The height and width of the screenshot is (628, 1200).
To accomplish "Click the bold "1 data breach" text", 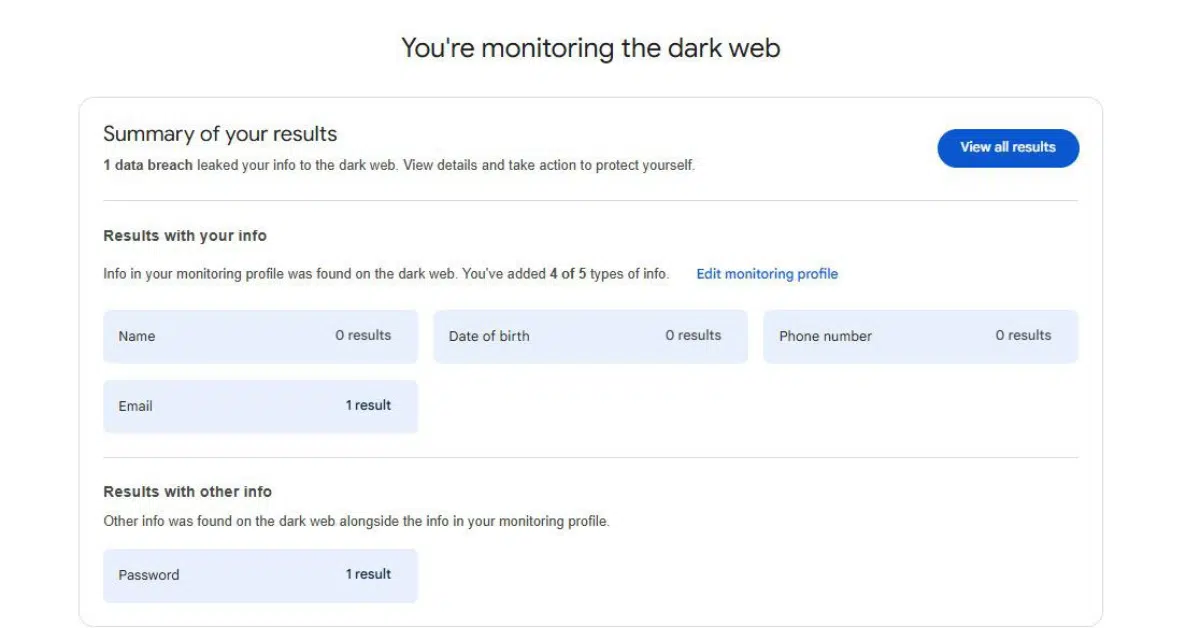I will [148, 165].
